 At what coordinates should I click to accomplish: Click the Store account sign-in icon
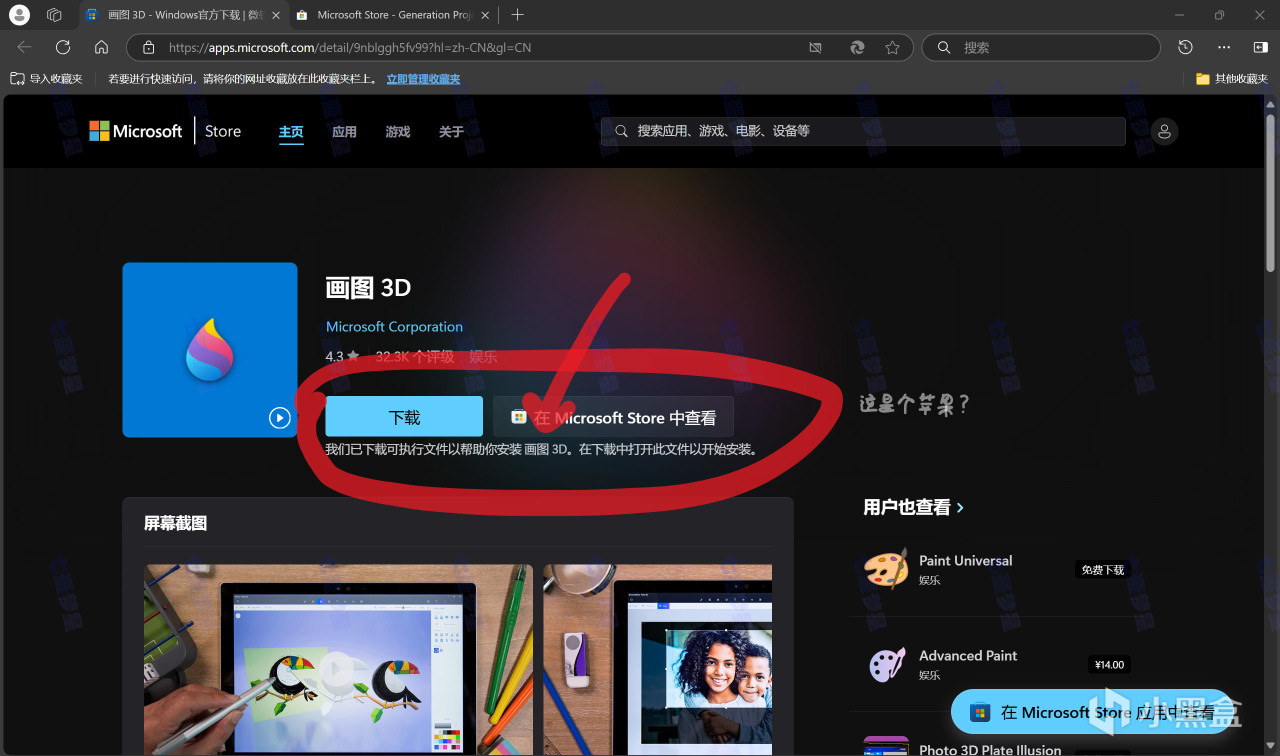[1164, 131]
